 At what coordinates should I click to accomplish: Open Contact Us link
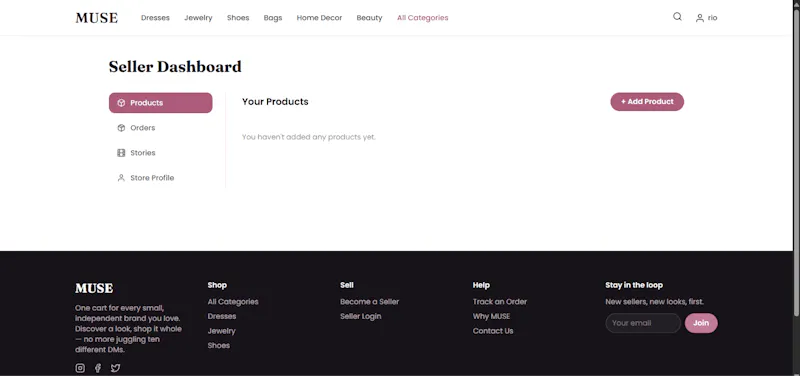[x=493, y=331]
